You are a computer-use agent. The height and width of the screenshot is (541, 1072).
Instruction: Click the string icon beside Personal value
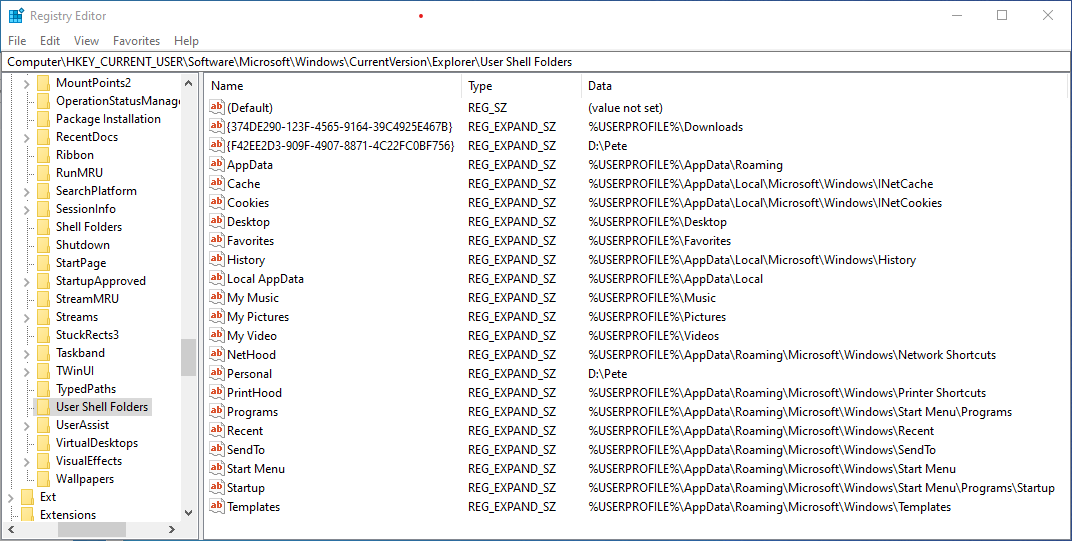point(217,373)
